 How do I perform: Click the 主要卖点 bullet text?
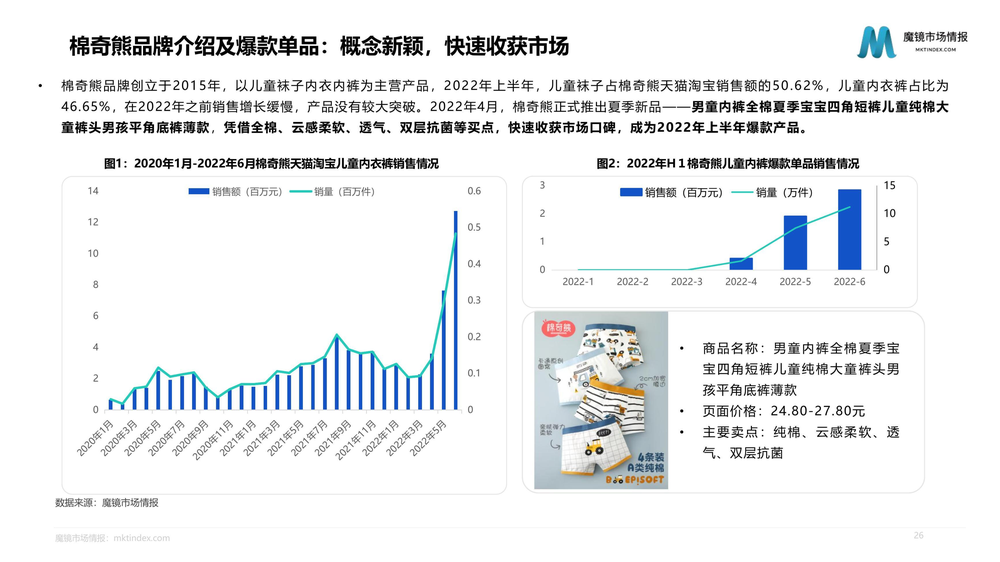(x=801, y=442)
